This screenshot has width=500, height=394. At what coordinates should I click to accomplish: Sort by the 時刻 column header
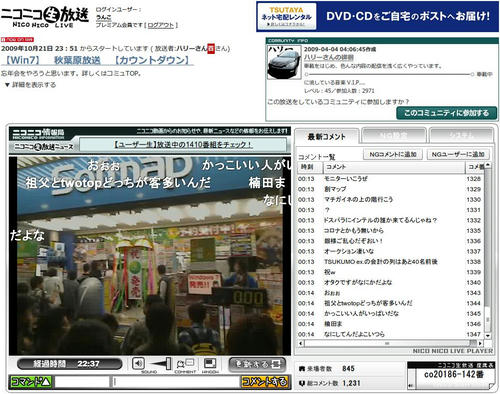pos(309,167)
